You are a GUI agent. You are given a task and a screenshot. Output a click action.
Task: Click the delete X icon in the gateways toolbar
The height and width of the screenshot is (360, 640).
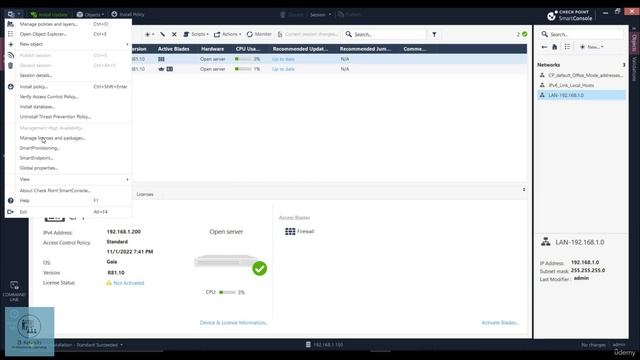pyautogui.click(x=174, y=34)
